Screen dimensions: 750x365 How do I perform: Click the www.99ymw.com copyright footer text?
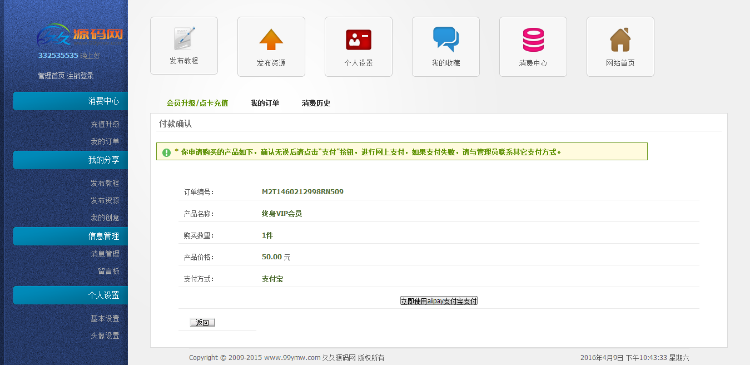(x=287, y=358)
